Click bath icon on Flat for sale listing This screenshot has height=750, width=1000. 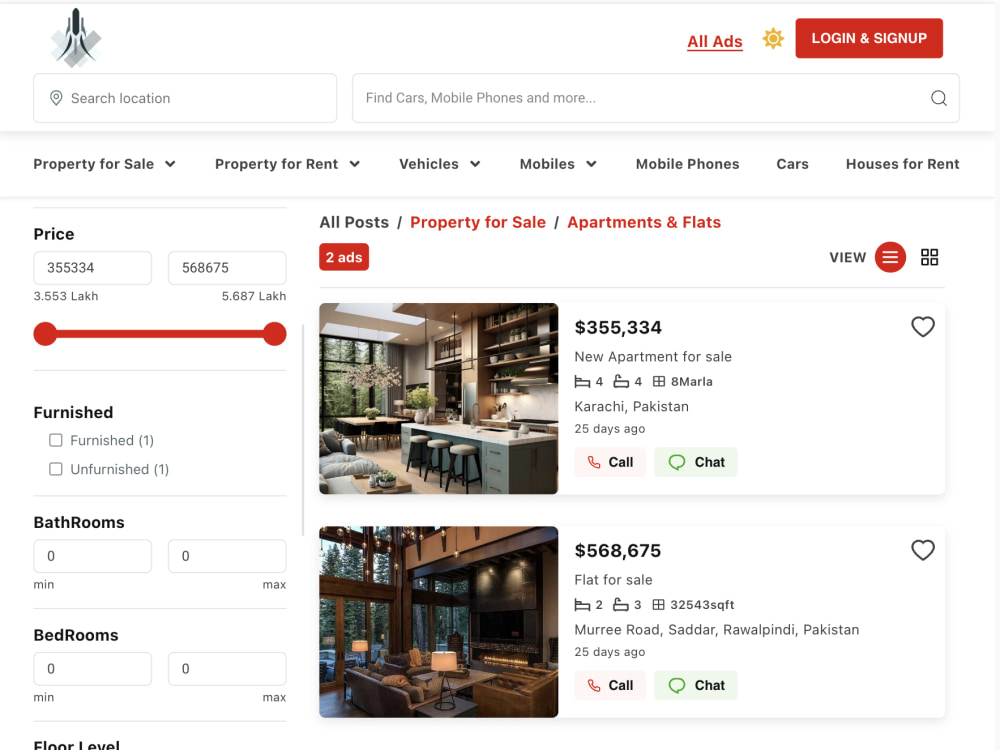coord(621,605)
